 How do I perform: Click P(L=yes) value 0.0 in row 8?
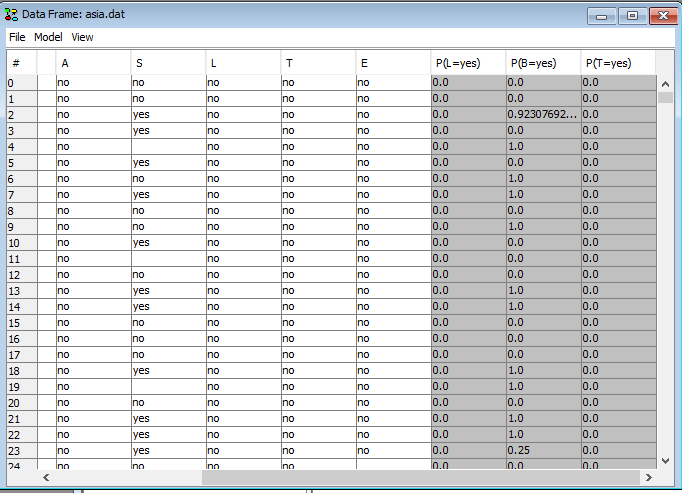pyautogui.click(x=468, y=211)
